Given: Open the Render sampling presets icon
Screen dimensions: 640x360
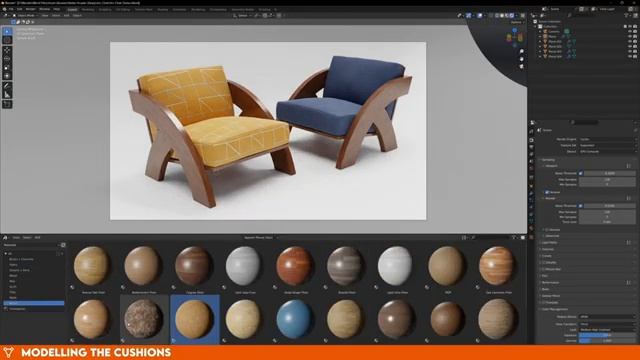Looking at the screenshot, I should [629, 198].
